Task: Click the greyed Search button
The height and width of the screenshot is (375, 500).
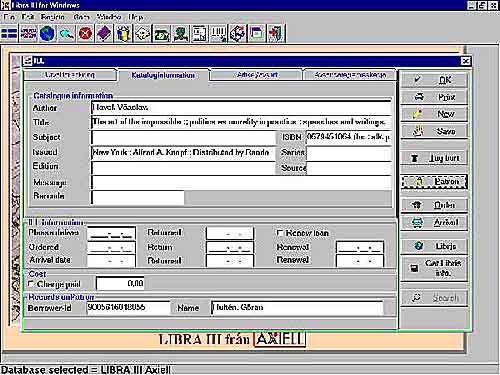Action: 434,297
